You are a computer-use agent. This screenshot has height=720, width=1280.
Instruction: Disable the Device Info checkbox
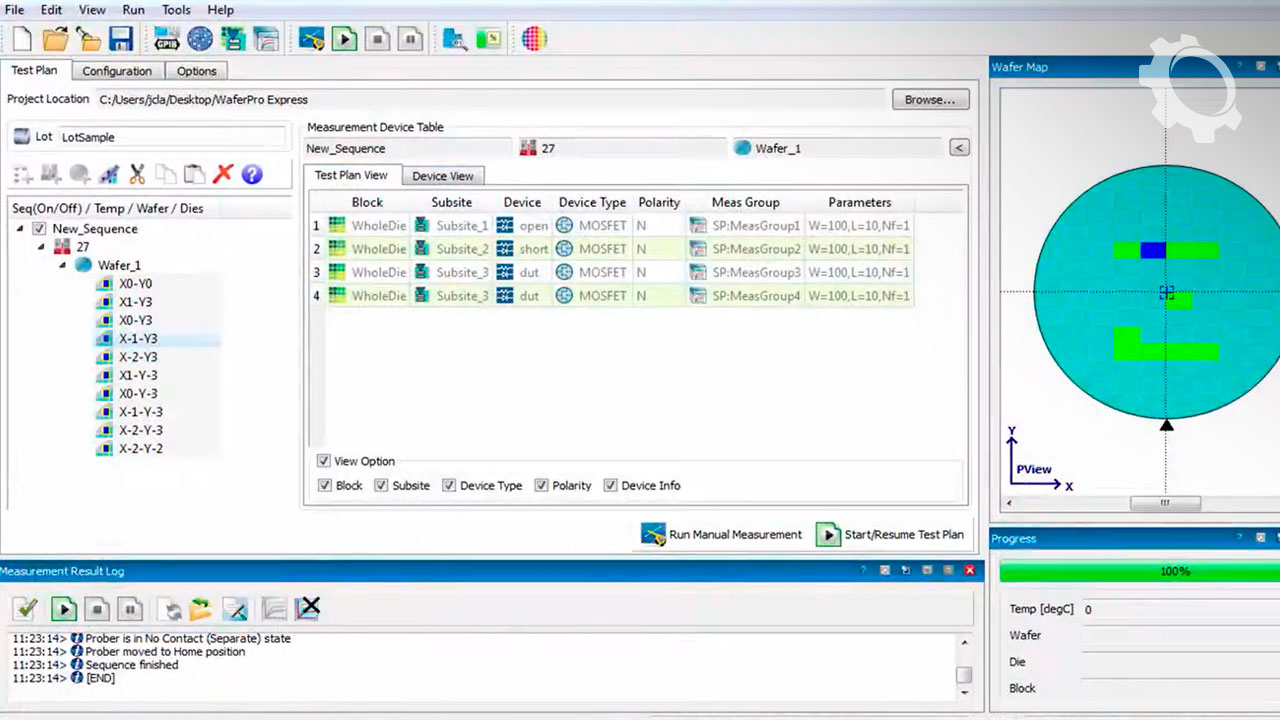pyautogui.click(x=610, y=486)
